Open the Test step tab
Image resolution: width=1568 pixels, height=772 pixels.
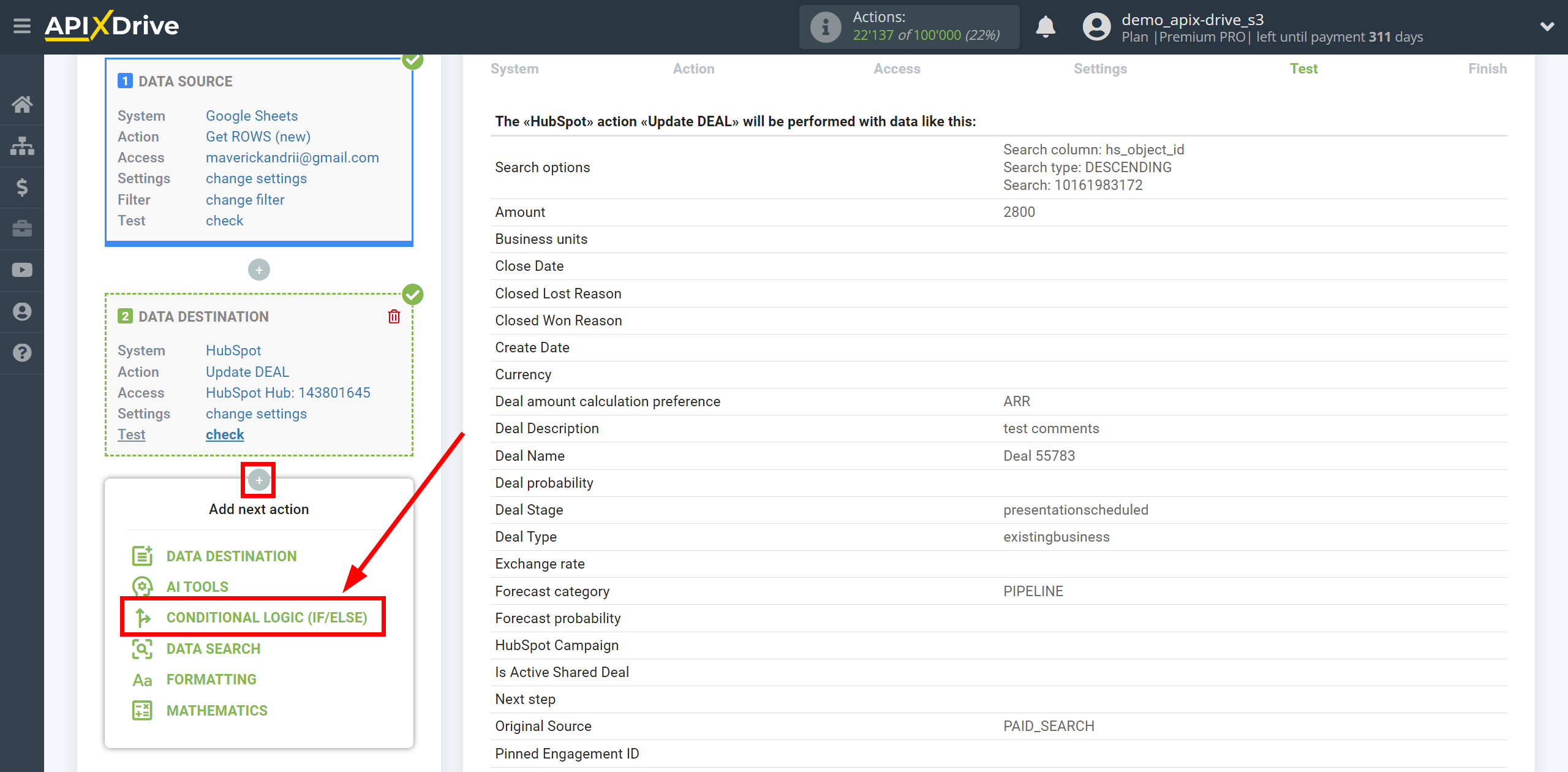click(x=1303, y=69)
